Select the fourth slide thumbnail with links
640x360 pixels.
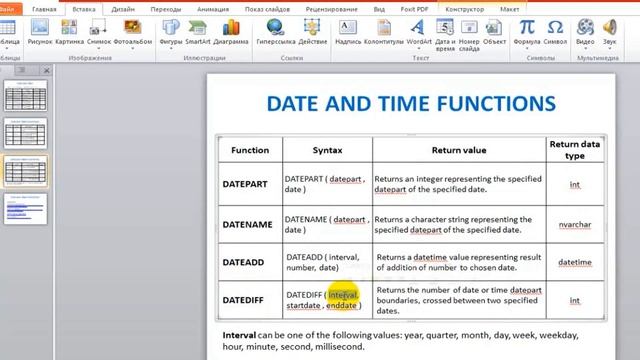coord(25,209)
